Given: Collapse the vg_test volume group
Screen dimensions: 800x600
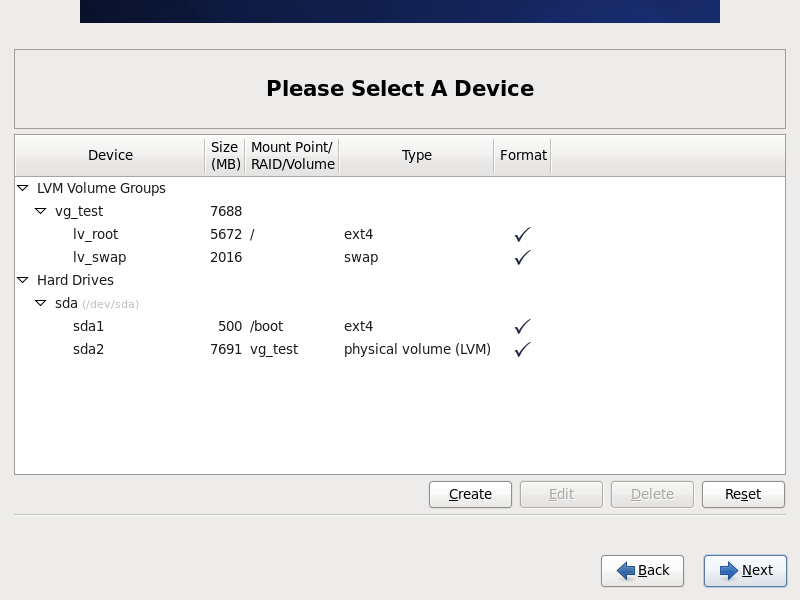Looking at the screenshot, I should click(40, 211).
